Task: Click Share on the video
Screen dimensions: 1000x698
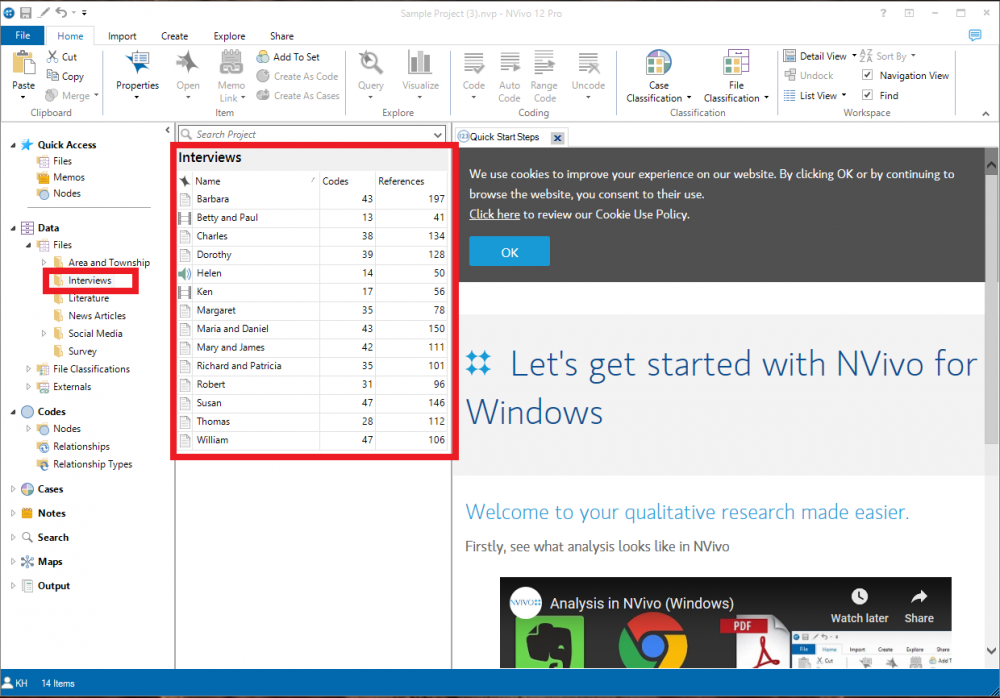Action: pos(918,605)
